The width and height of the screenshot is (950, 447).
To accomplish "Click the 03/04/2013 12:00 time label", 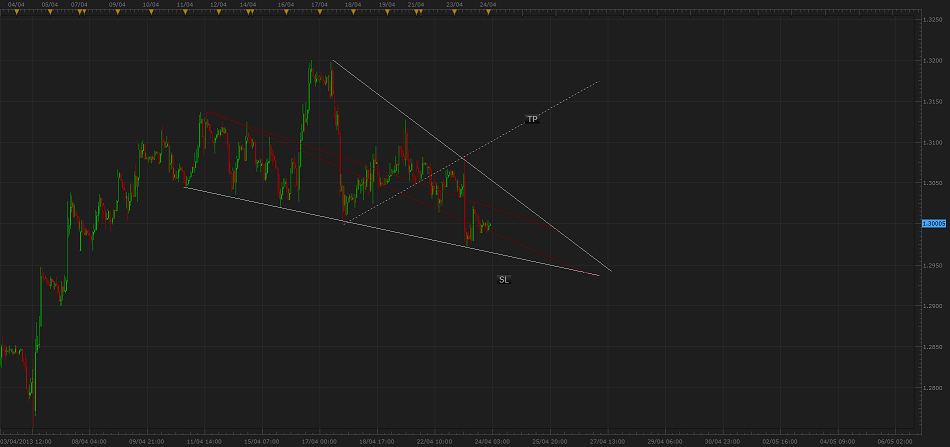I will coord(28,440).
